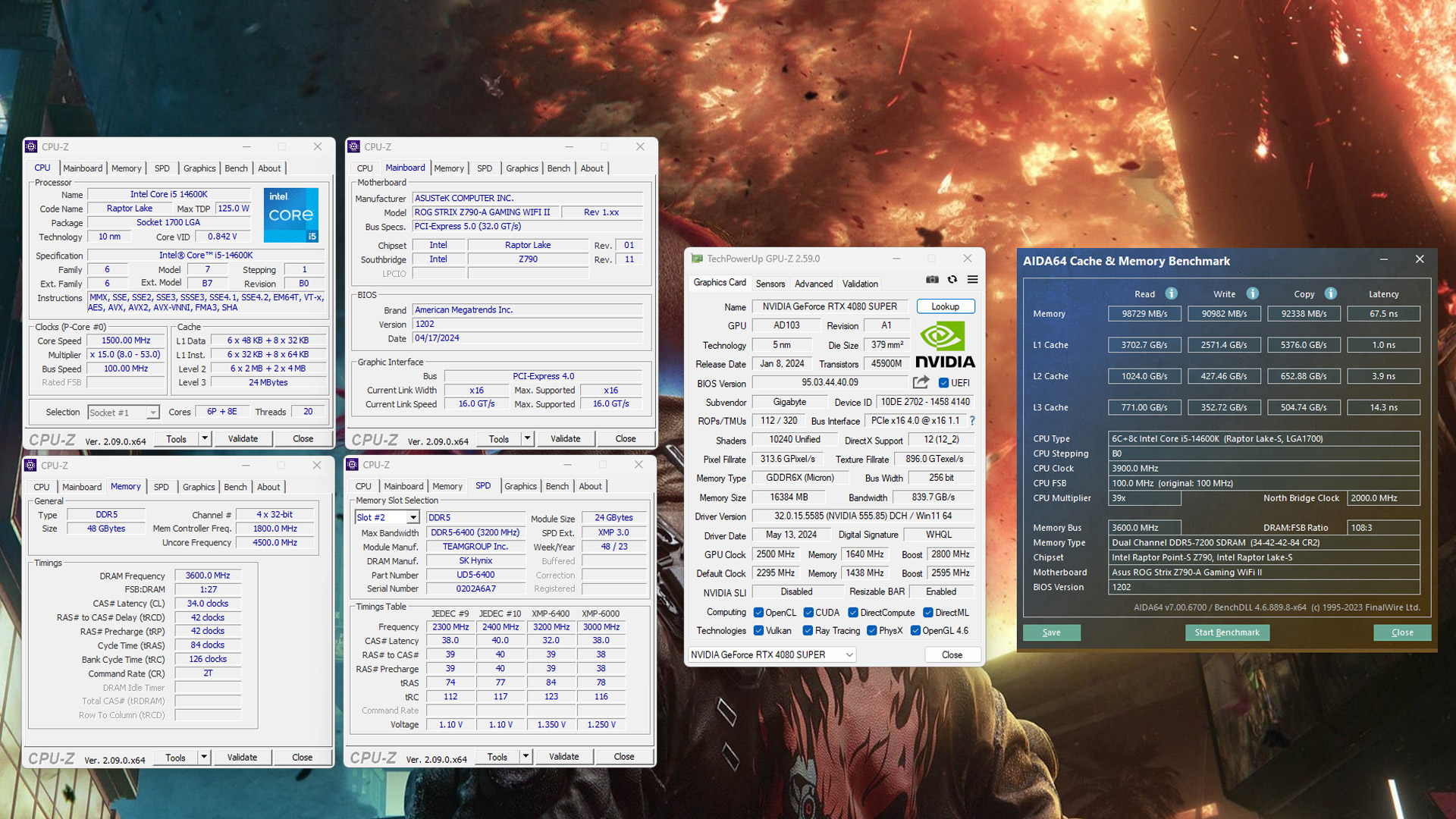1456x819 pixels.
Task: Toggle the DirectML checkbox
Action: (x=928, y=613)
